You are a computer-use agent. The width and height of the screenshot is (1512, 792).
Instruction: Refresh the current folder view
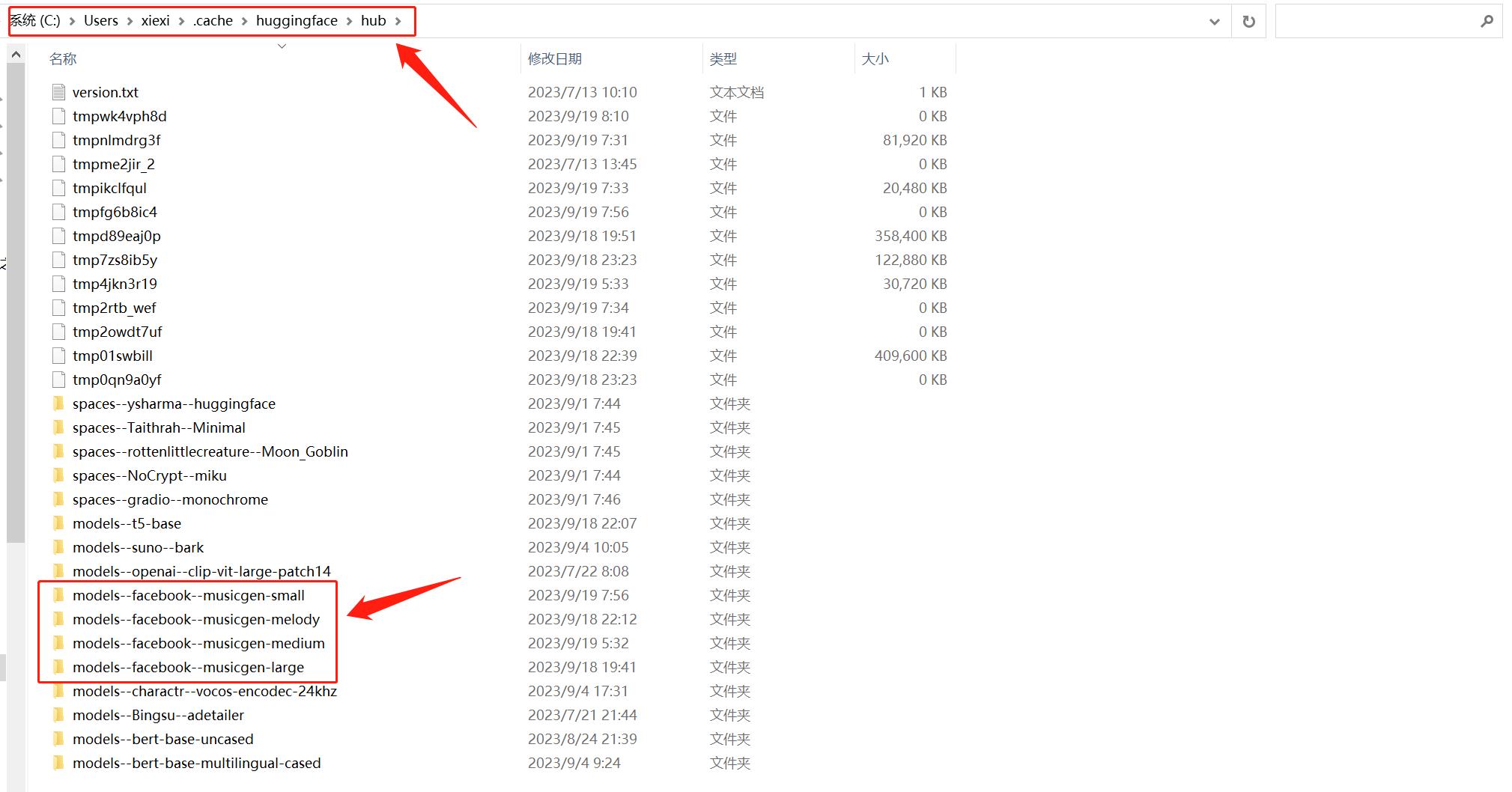[x=1248, y=22]
